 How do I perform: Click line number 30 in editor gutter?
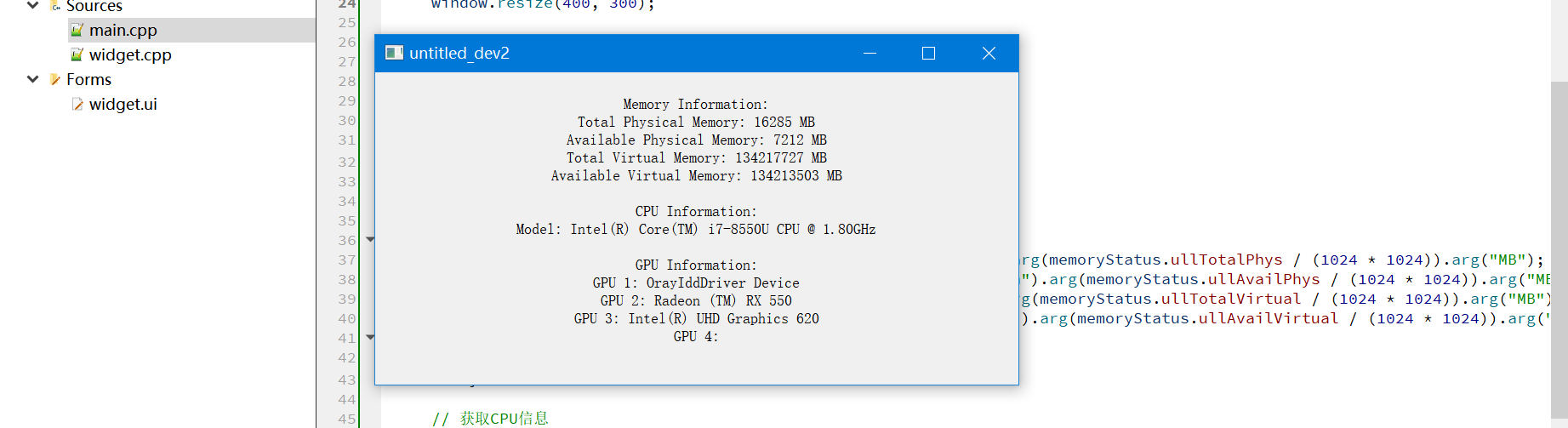point(347,120)
